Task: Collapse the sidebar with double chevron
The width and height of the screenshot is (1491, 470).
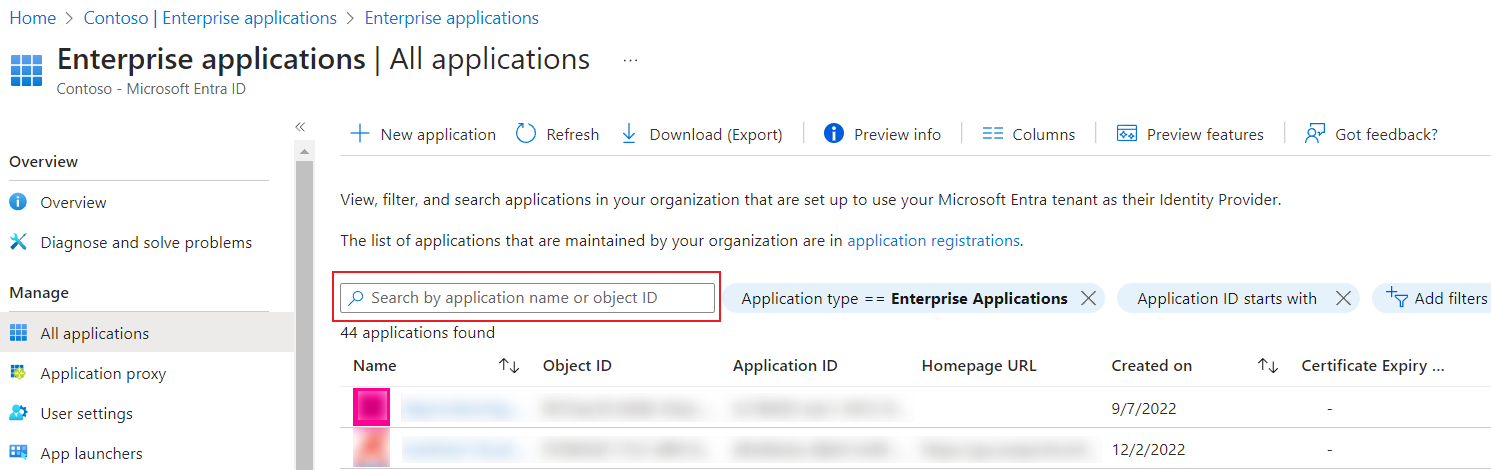Action: (x=300, y=127)
